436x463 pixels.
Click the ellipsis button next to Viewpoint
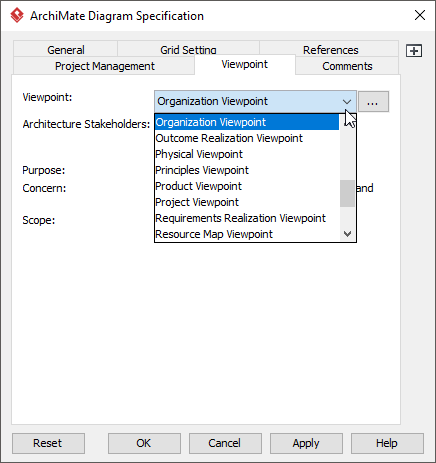point(373,102)
